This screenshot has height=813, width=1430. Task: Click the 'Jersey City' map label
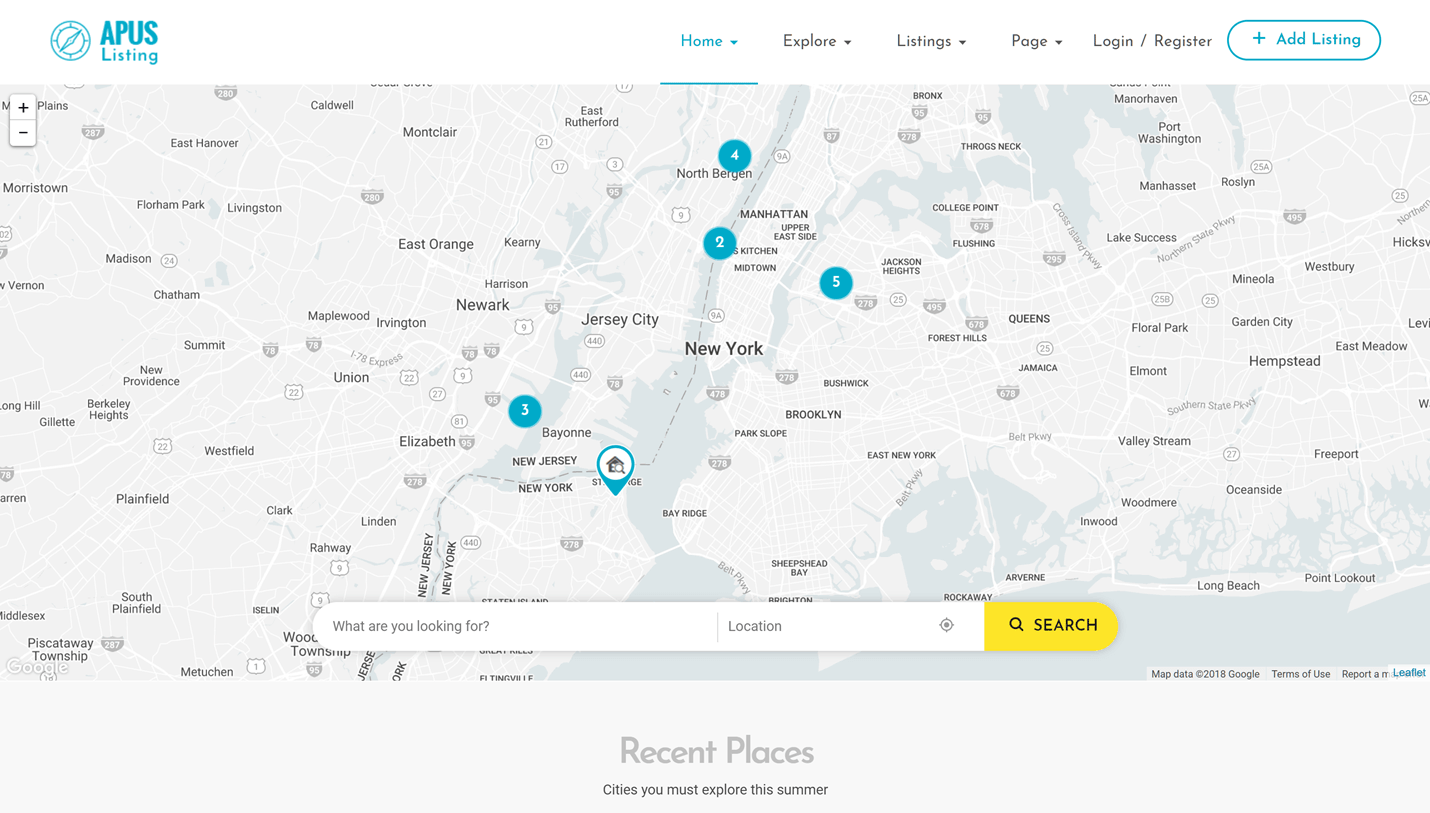coord(620,320)
